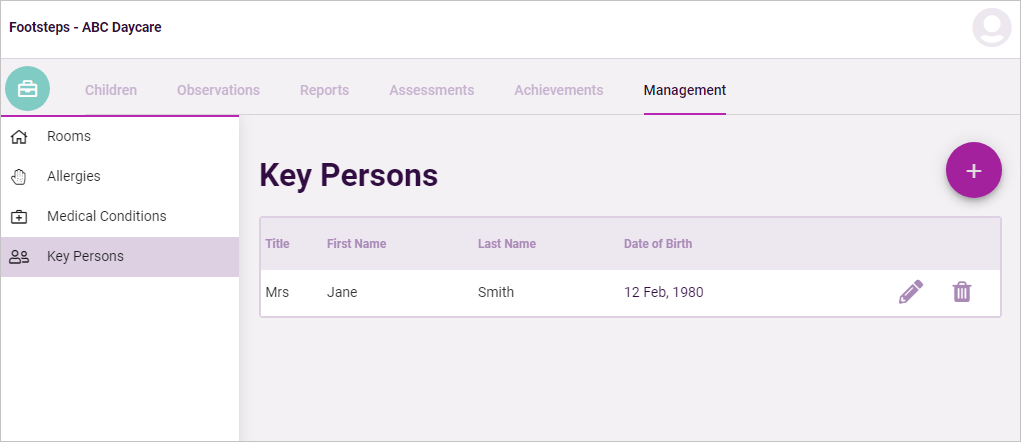Image resolution: width=1021 pixels, height=442 pixels.
Task: Sort by the Date of Birth header
Action: 658,244
